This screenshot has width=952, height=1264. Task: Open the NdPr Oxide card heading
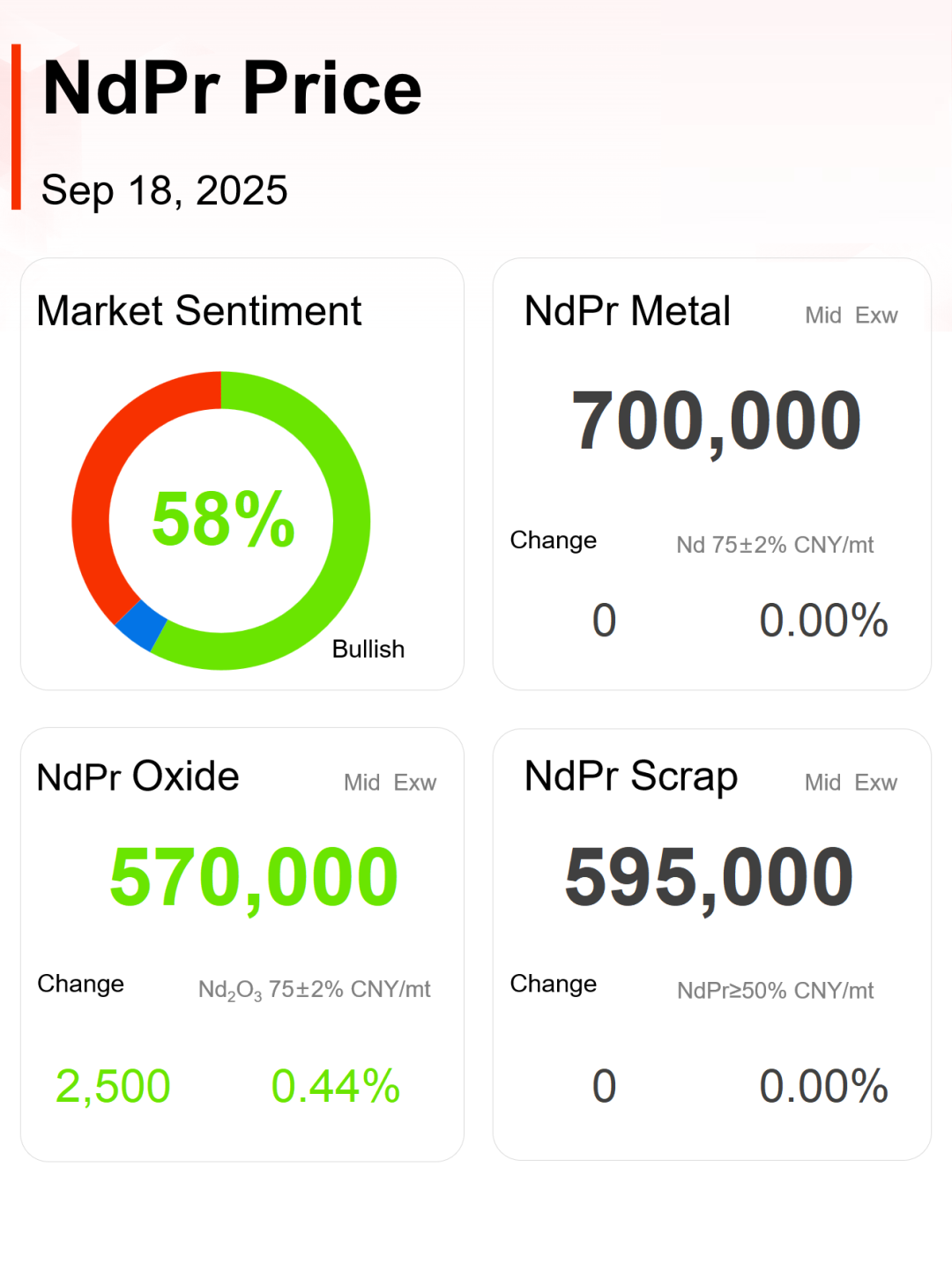(138, 777)
